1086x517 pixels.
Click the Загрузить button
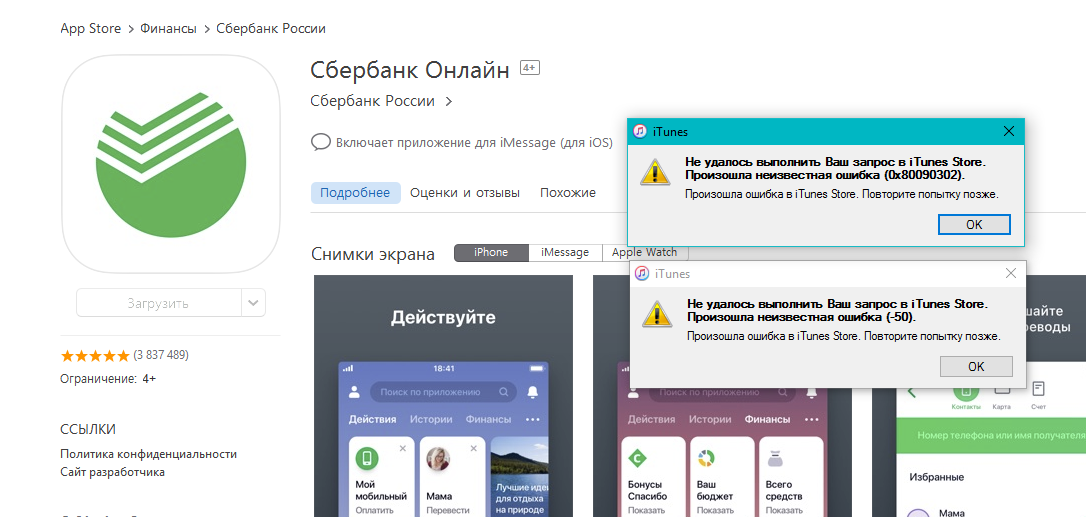[x=158, y=303]
